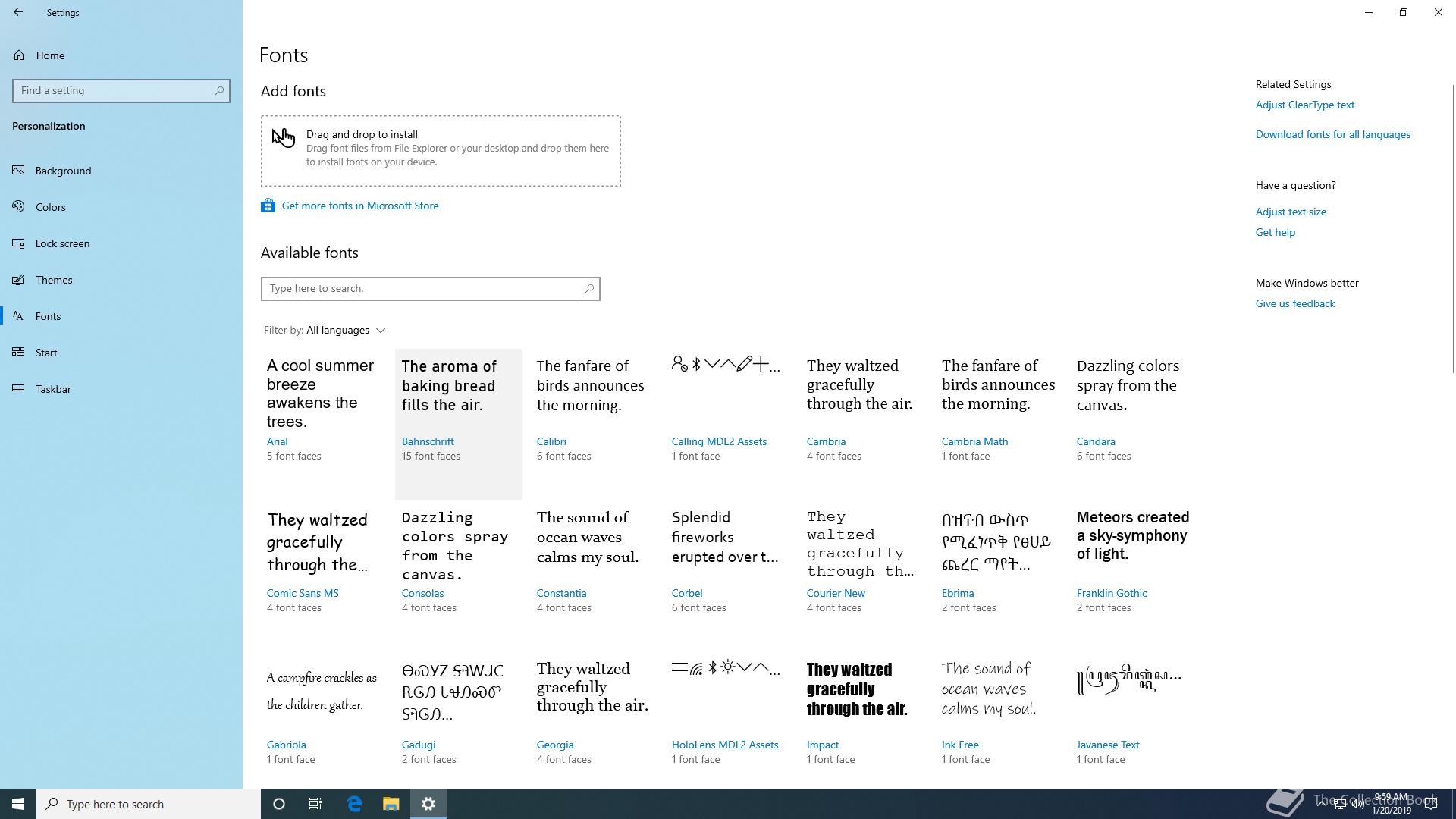
Task: Click the Home label in sidebar
Action: click(x=50, y=55)
